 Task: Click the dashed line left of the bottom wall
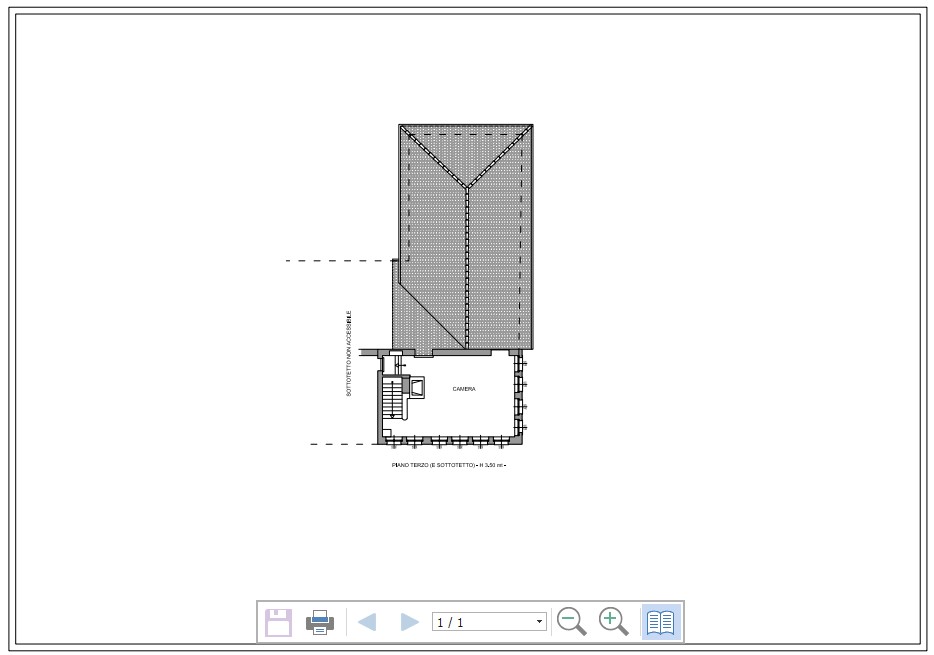pos(340,444)
